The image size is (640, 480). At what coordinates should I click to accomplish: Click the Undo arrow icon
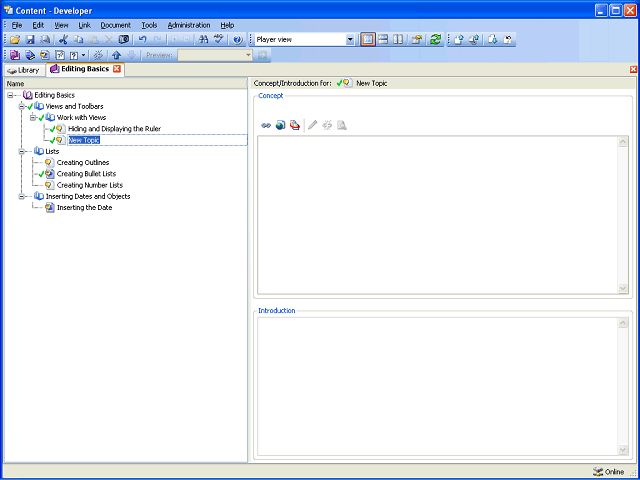click(x=142, y=40)
